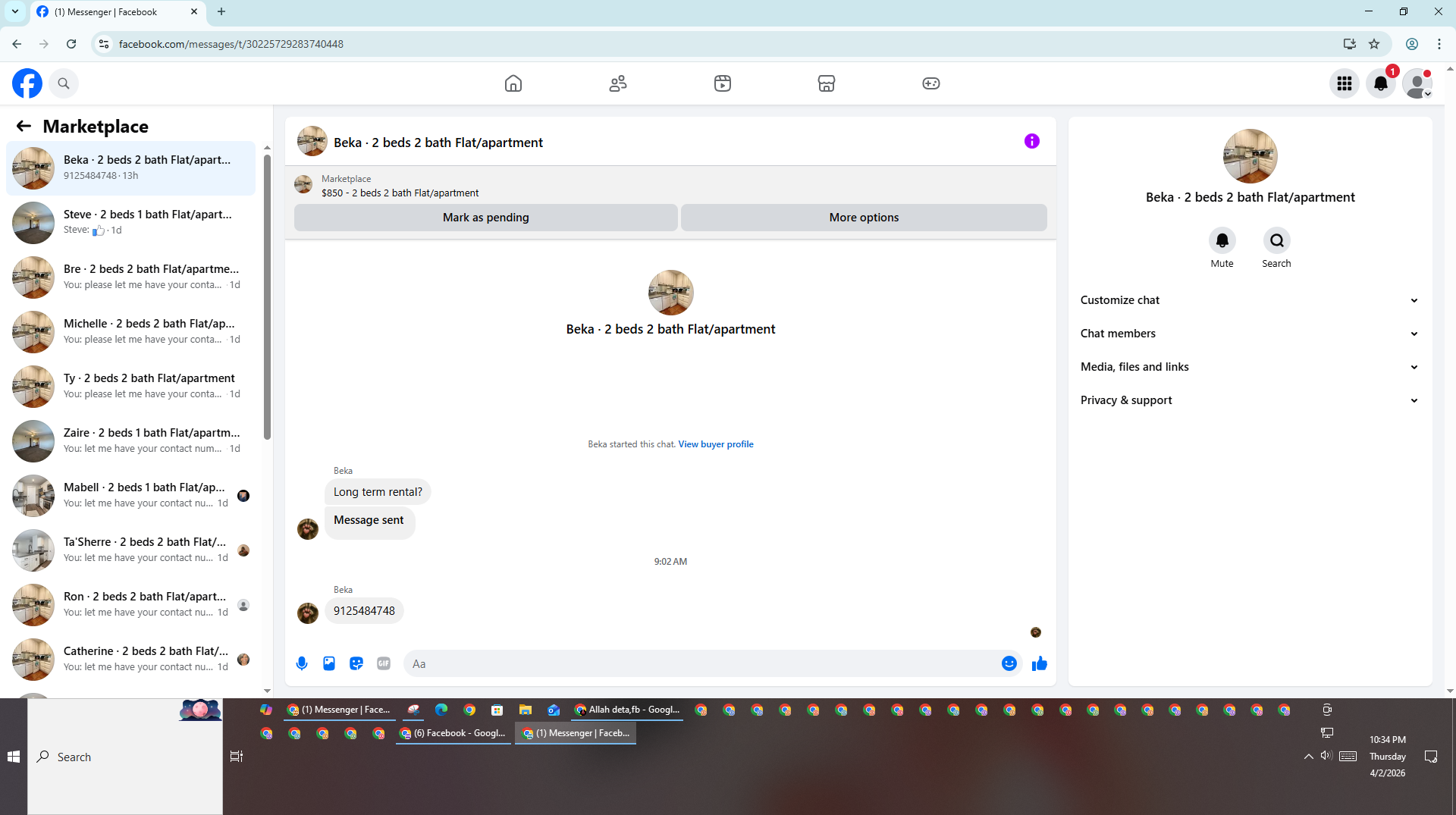The width and height of the screenshot is (1456, 815).
Task: Expand Customize chat section
Action: point(1250,300)
